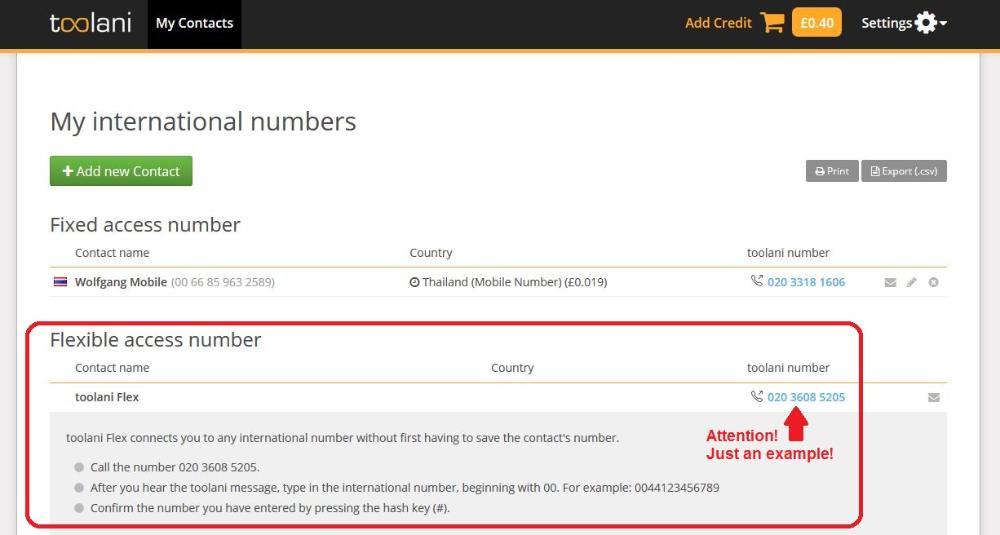The height and width of the screenshot is (535, 1000).
Task: Click Country header in Fixed access table
Action: 430,253
